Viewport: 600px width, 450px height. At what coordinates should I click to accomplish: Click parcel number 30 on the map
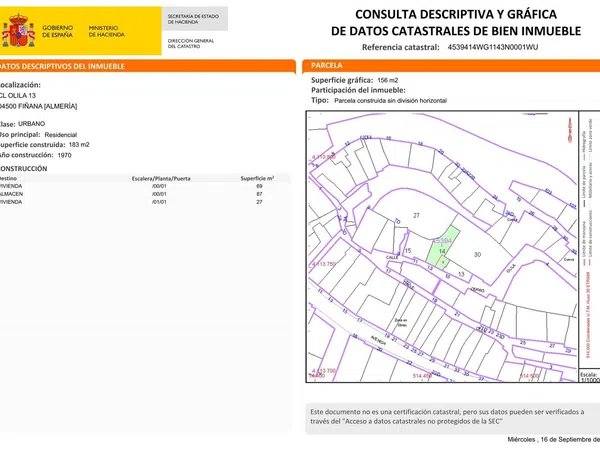477,254
